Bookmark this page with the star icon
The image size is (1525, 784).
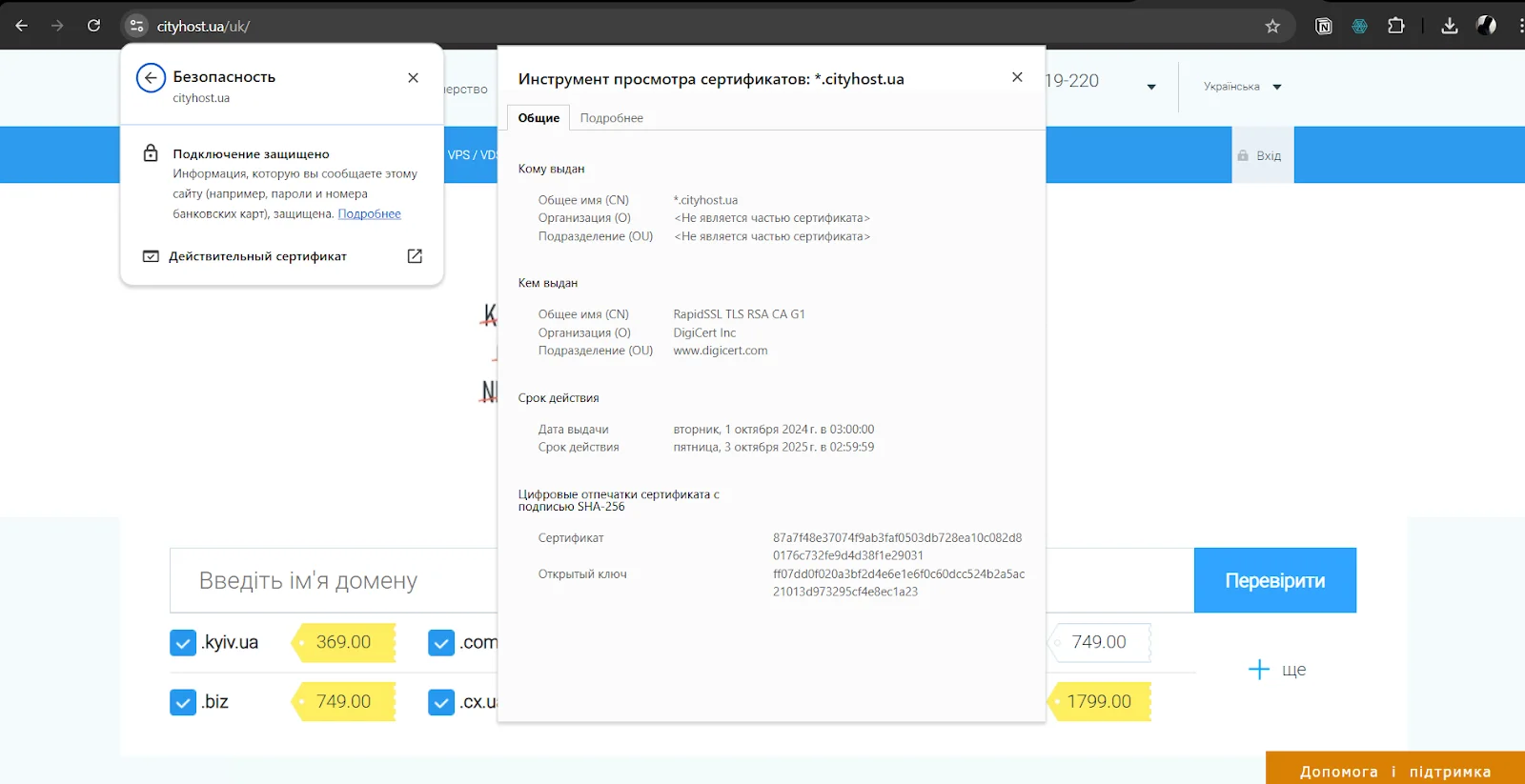coord(1272,26)
